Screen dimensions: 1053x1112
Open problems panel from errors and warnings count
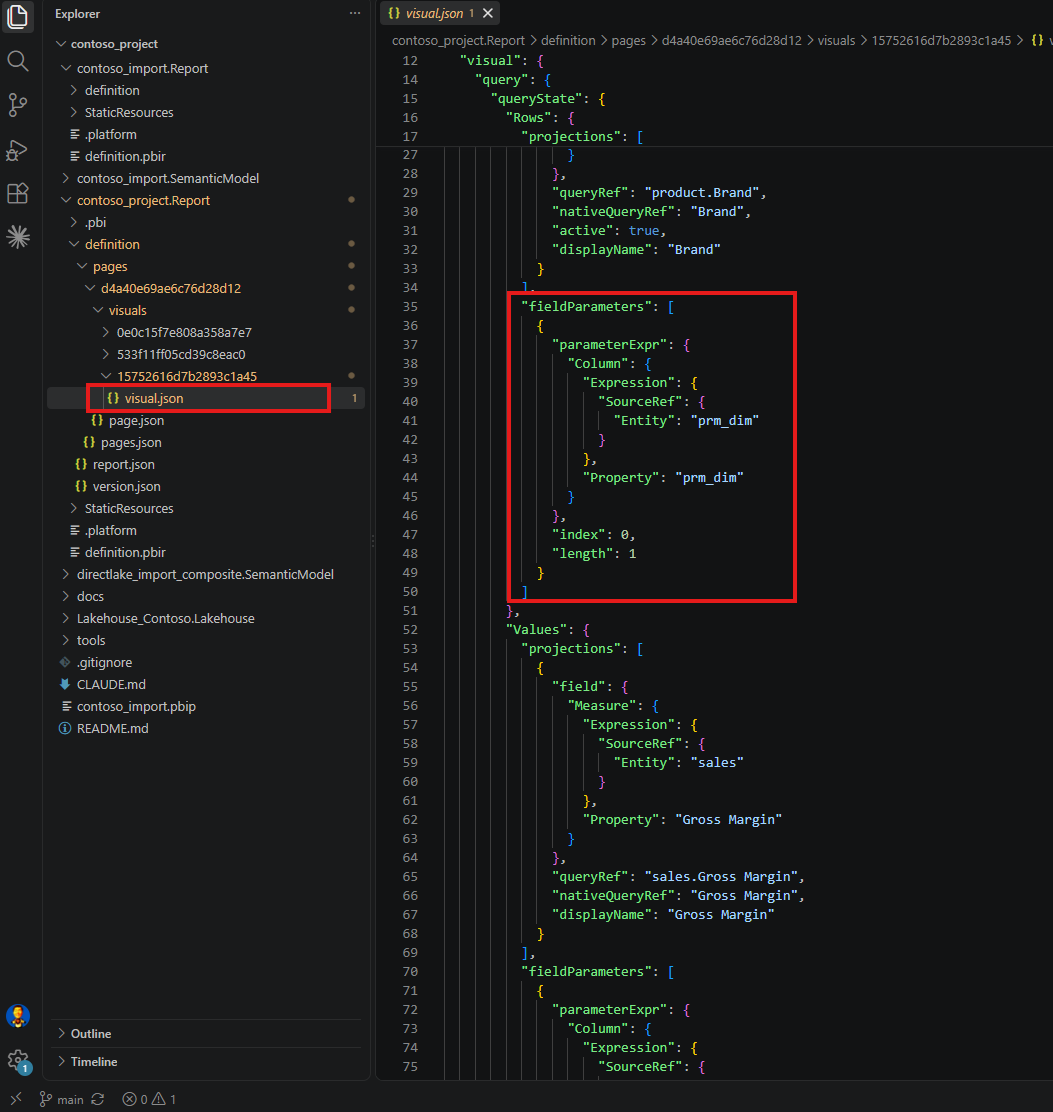[x=149, y=1099]
